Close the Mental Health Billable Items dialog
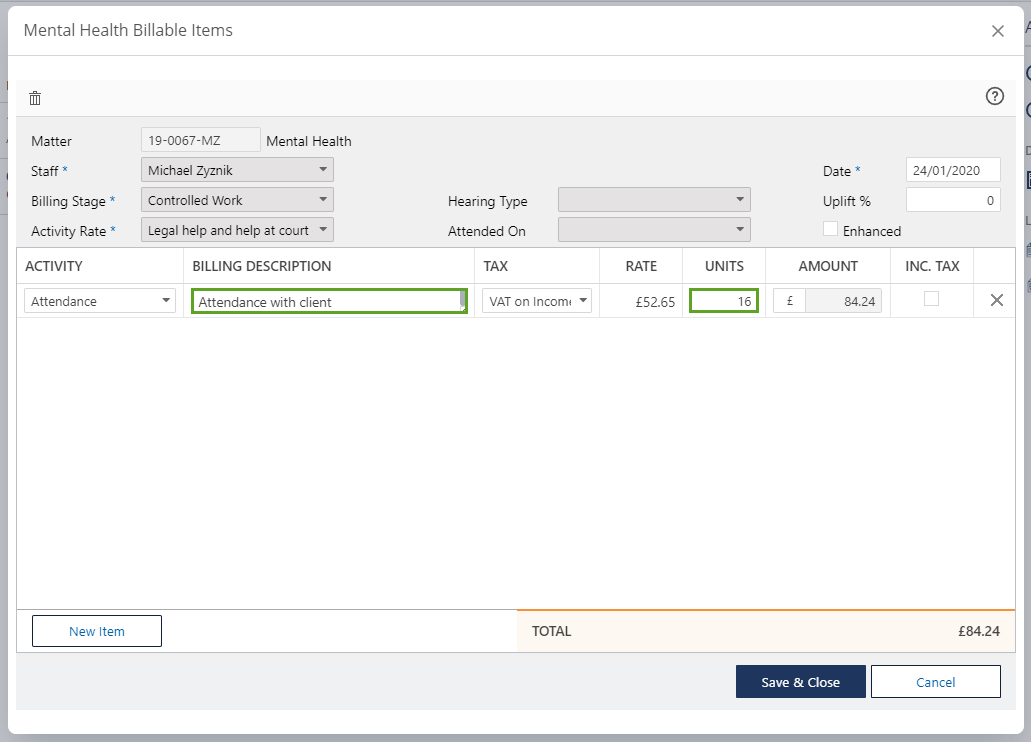 tap(997, 31)
